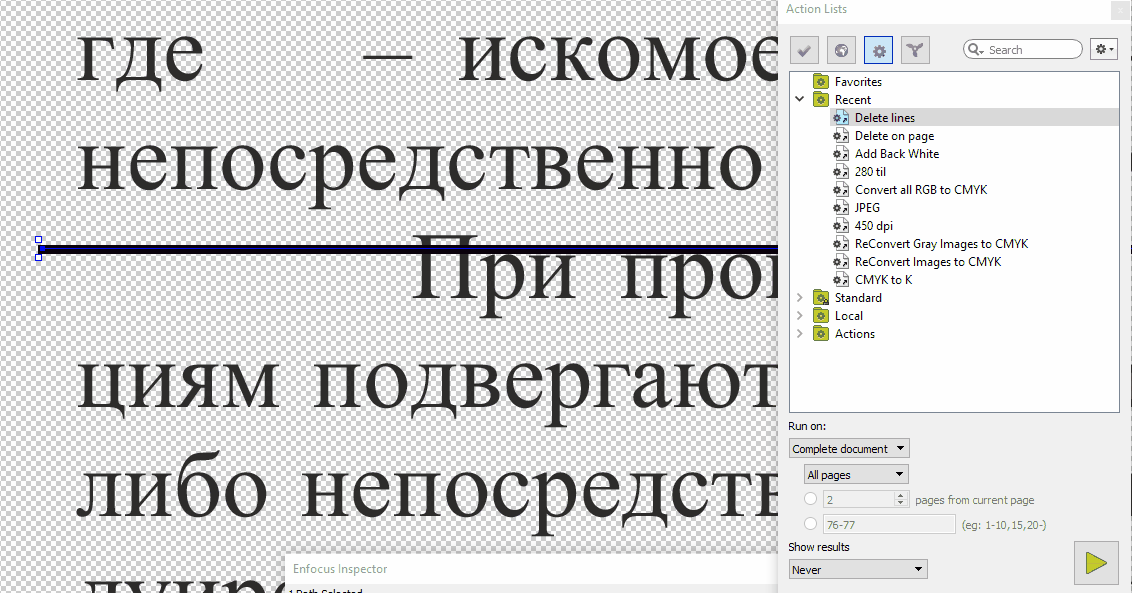Click the Action Lists panel title
Image resolution: width=1132 pixels, height=593 pixels.
point(816,9)
